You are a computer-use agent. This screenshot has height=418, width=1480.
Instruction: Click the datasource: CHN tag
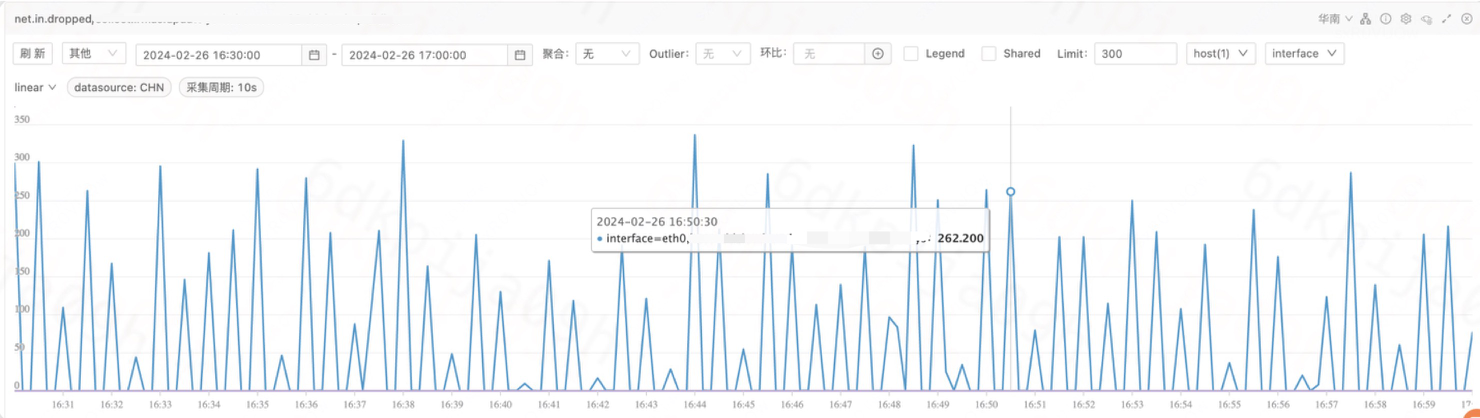coord(119,88)
